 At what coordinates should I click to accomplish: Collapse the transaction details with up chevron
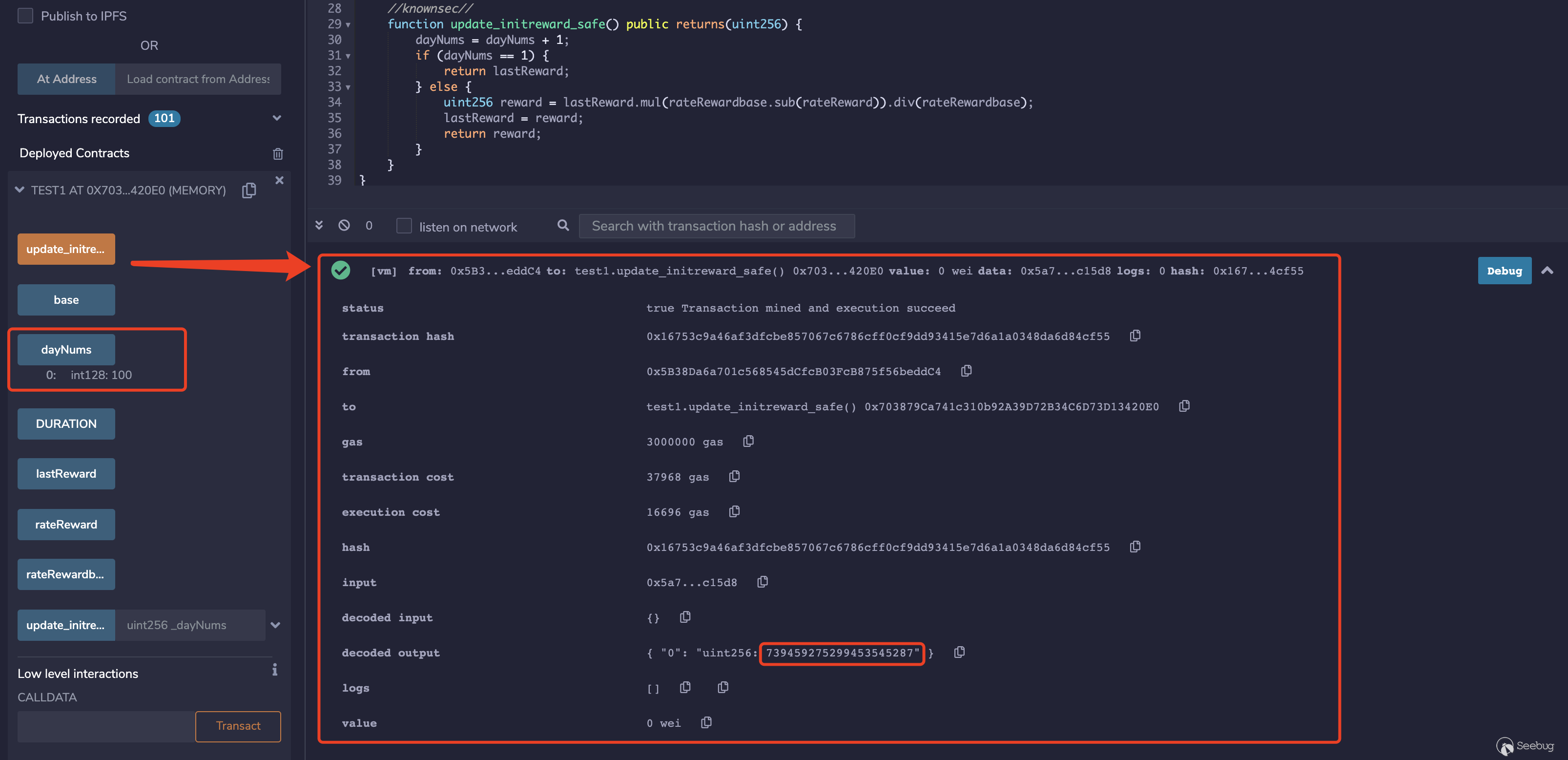click(x=1547, y=271)
